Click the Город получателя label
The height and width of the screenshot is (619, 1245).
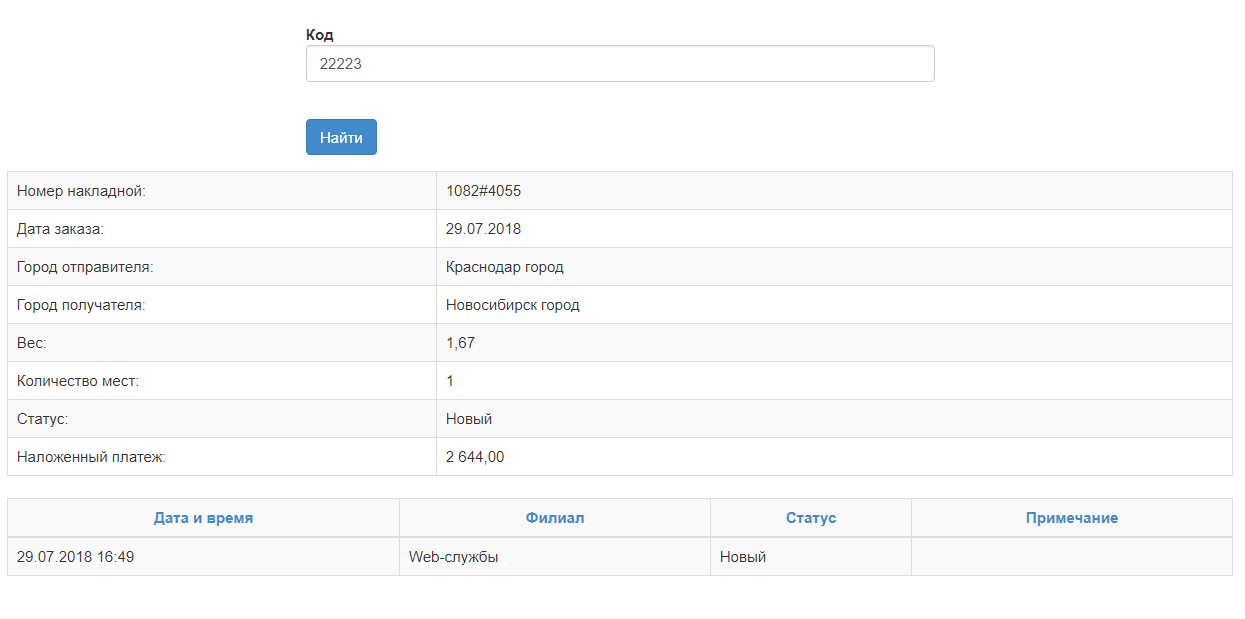click(81, 305)
